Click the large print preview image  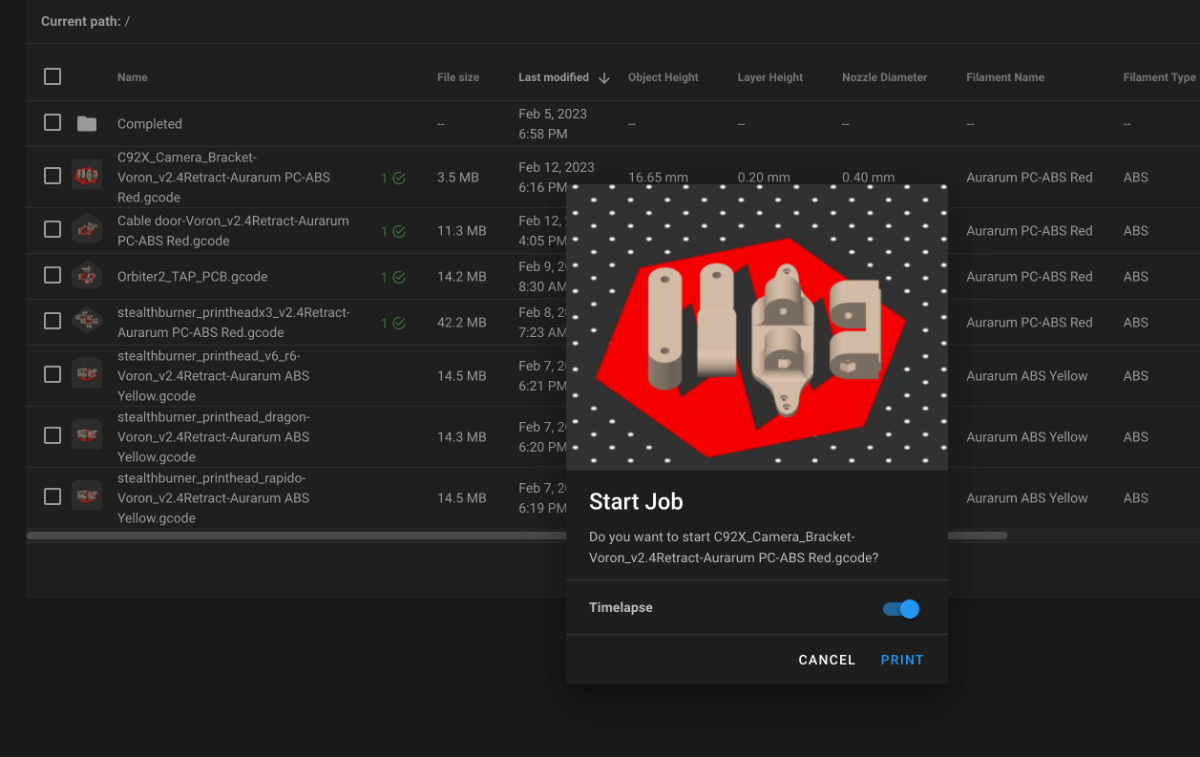(757, 327)
